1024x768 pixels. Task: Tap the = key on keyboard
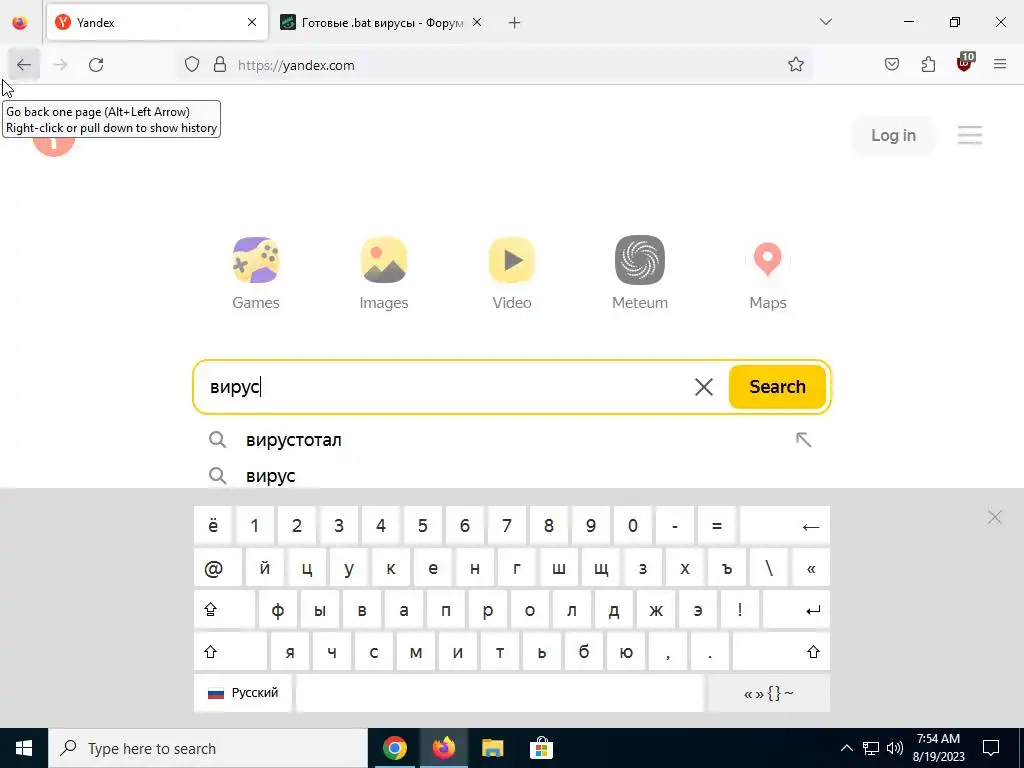(716, 526)
